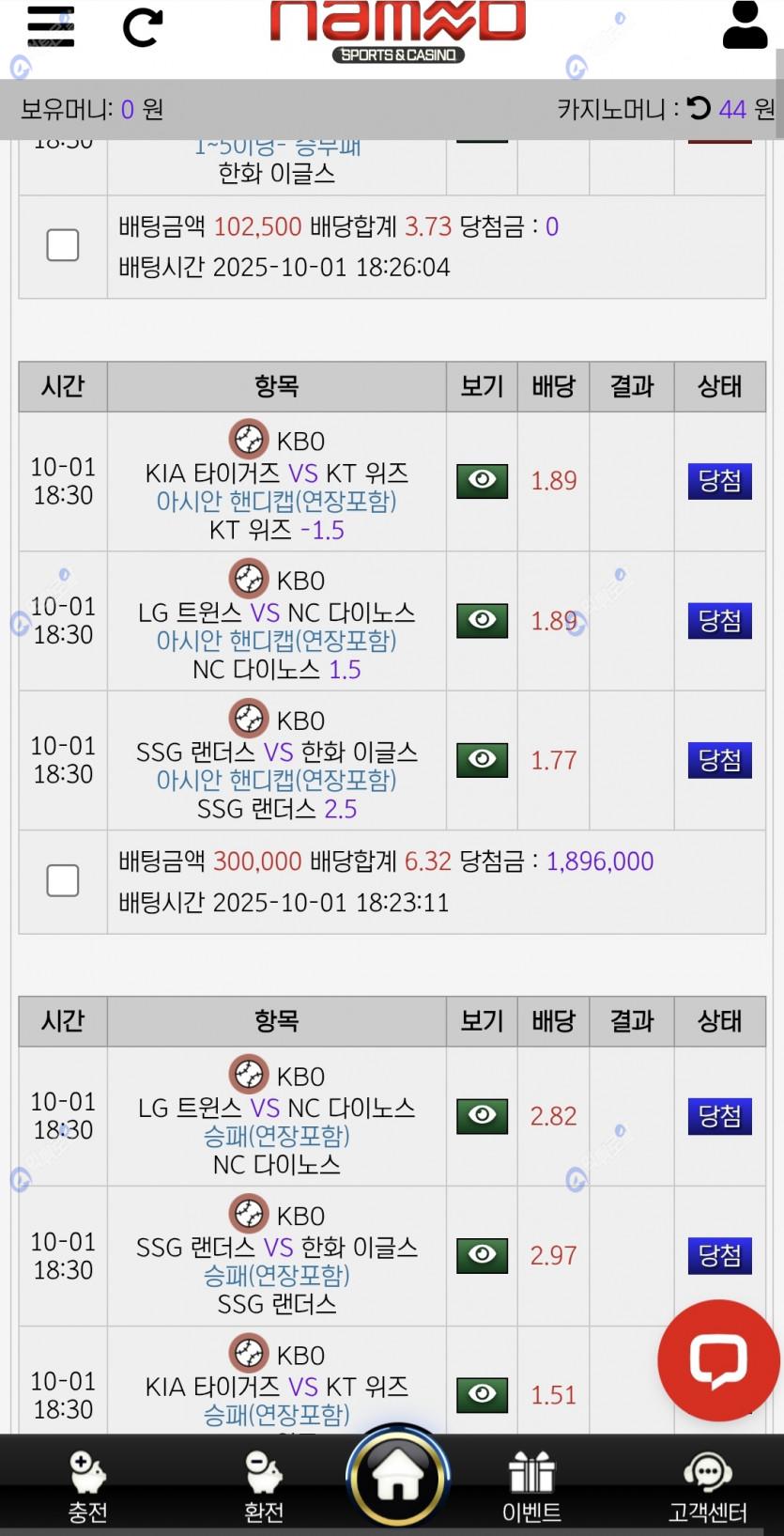
Task: Open the hamburger menu
Action: click(51, 26)
